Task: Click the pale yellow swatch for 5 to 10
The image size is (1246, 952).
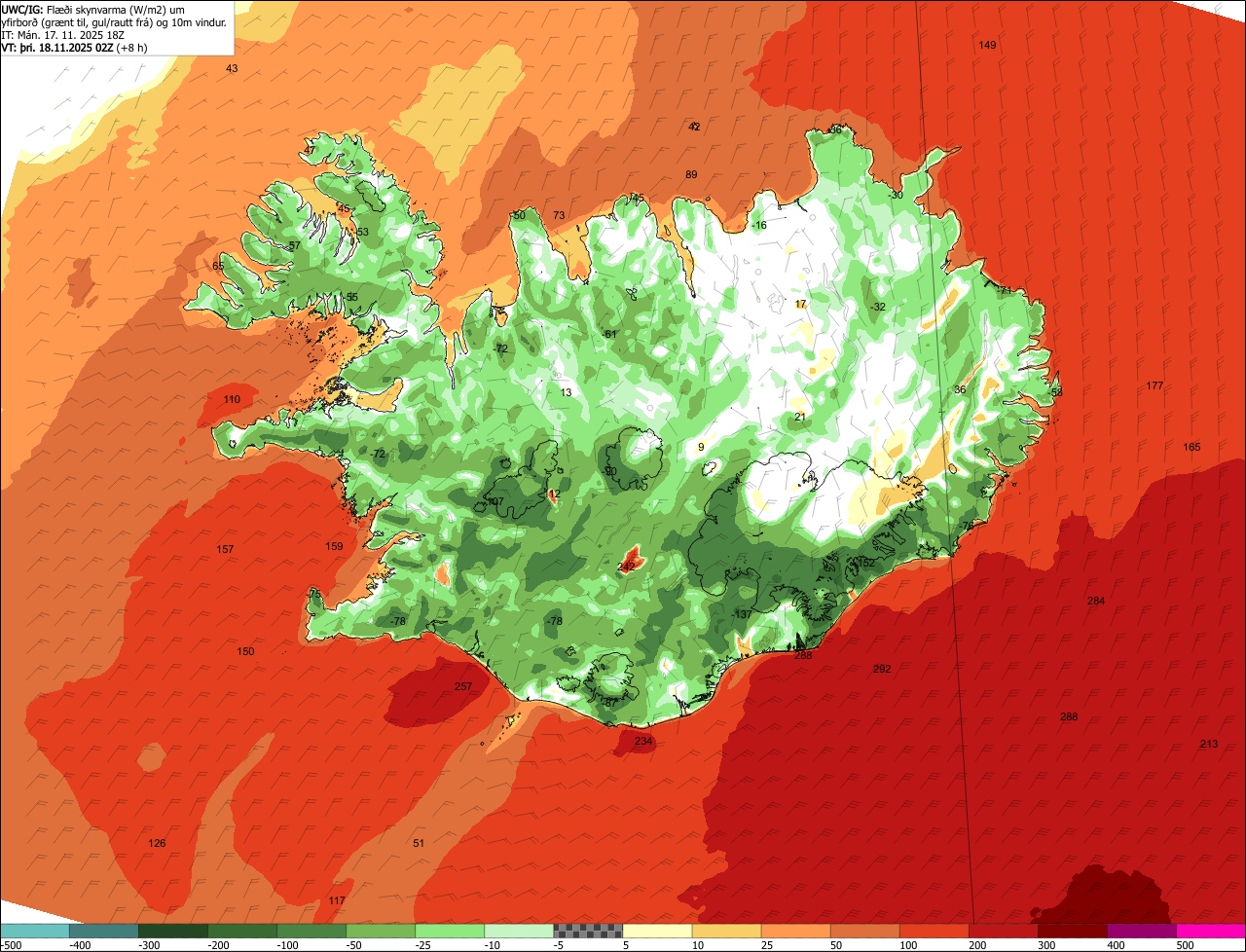Action: click(x=657, y=931)
